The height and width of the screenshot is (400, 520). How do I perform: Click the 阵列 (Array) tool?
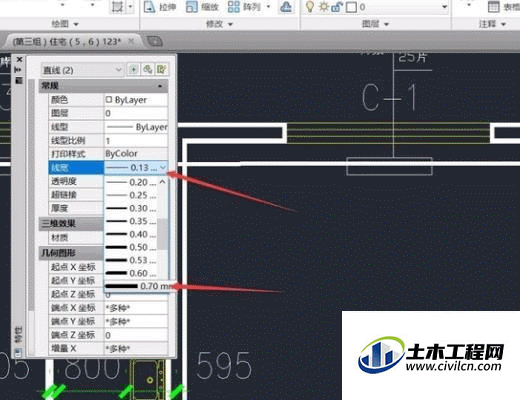[x=244, y=7]
